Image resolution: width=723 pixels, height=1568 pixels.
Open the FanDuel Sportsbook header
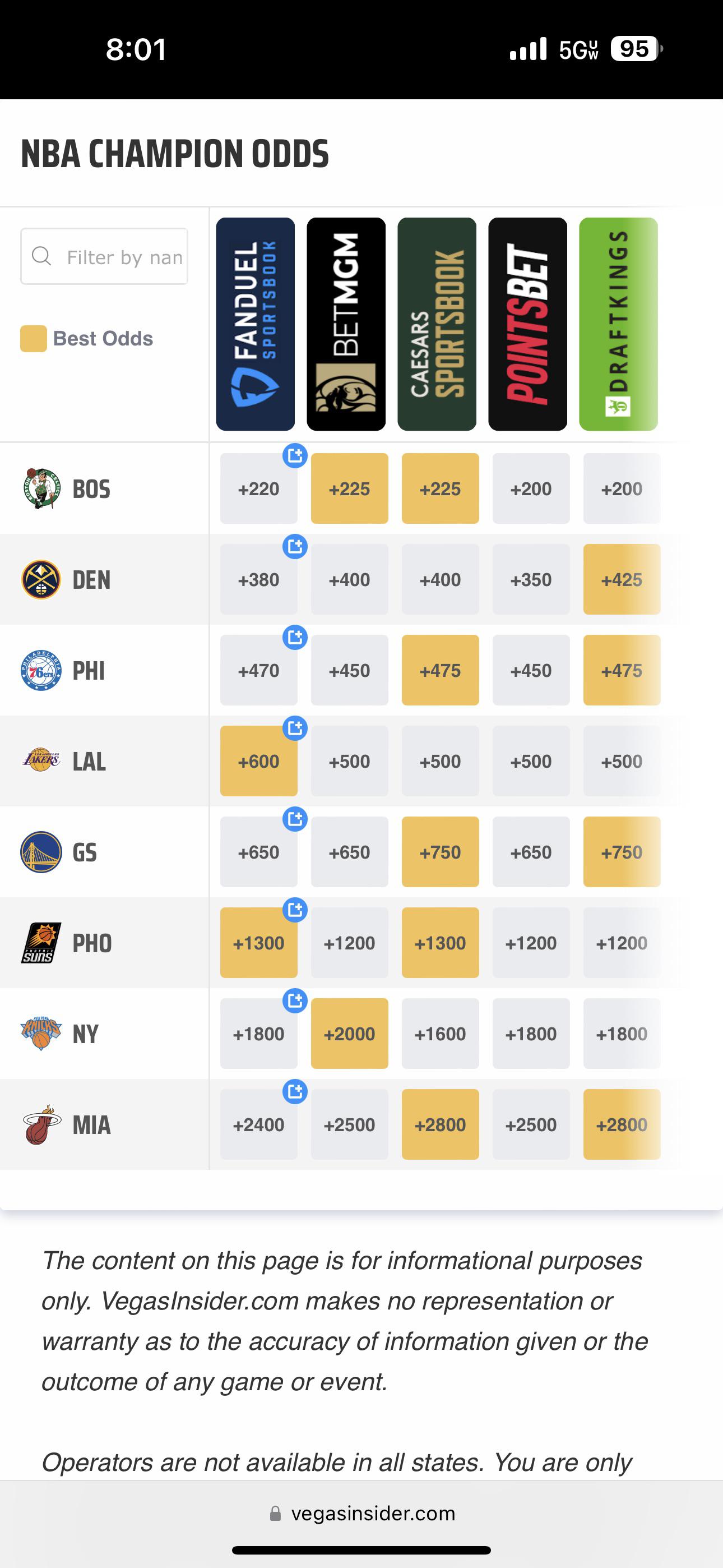point(256,324)
